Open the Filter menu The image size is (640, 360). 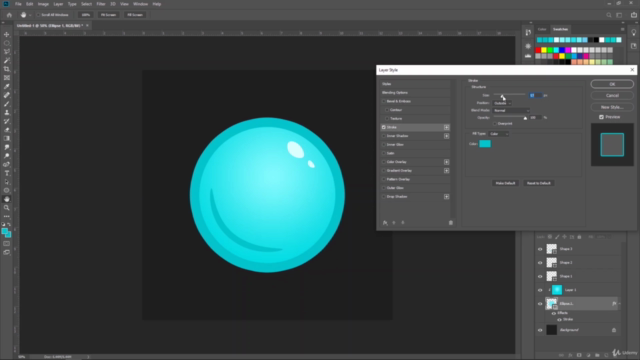pyautogui.click(x=101, y=4)
